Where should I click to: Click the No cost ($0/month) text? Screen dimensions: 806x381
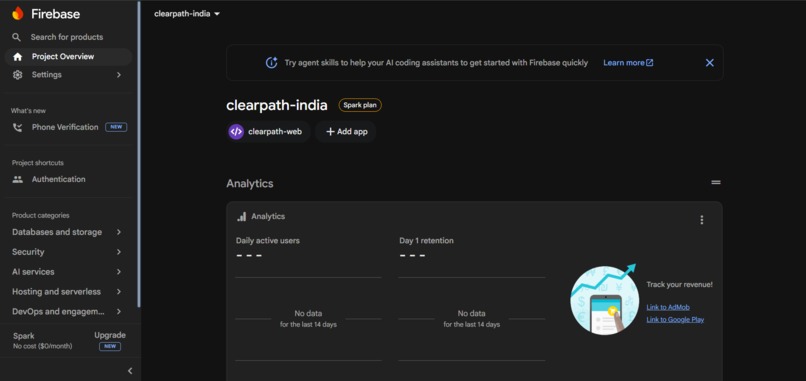(x=43, y=347)
